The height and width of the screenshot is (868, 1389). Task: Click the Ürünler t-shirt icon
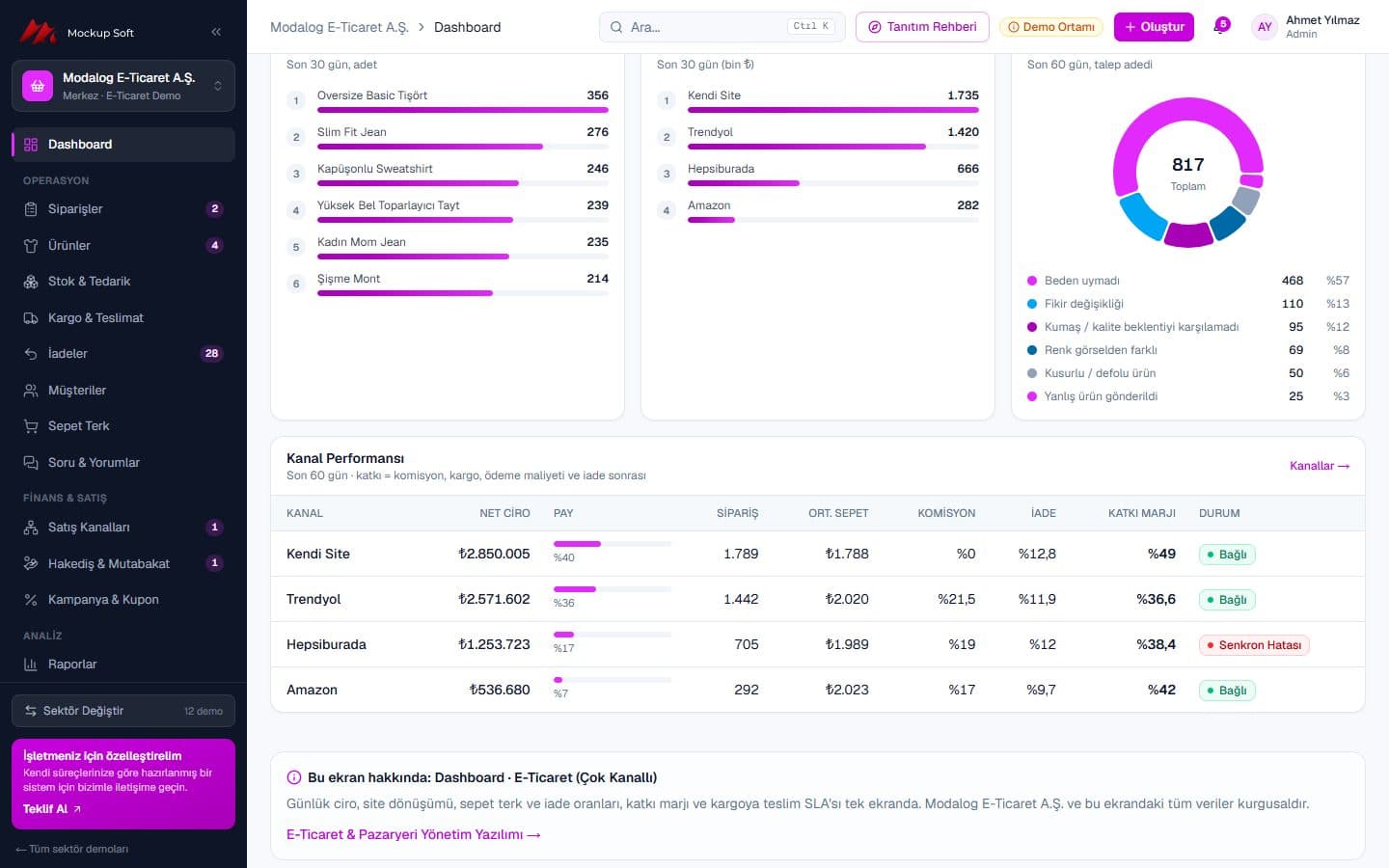[31, 246]
